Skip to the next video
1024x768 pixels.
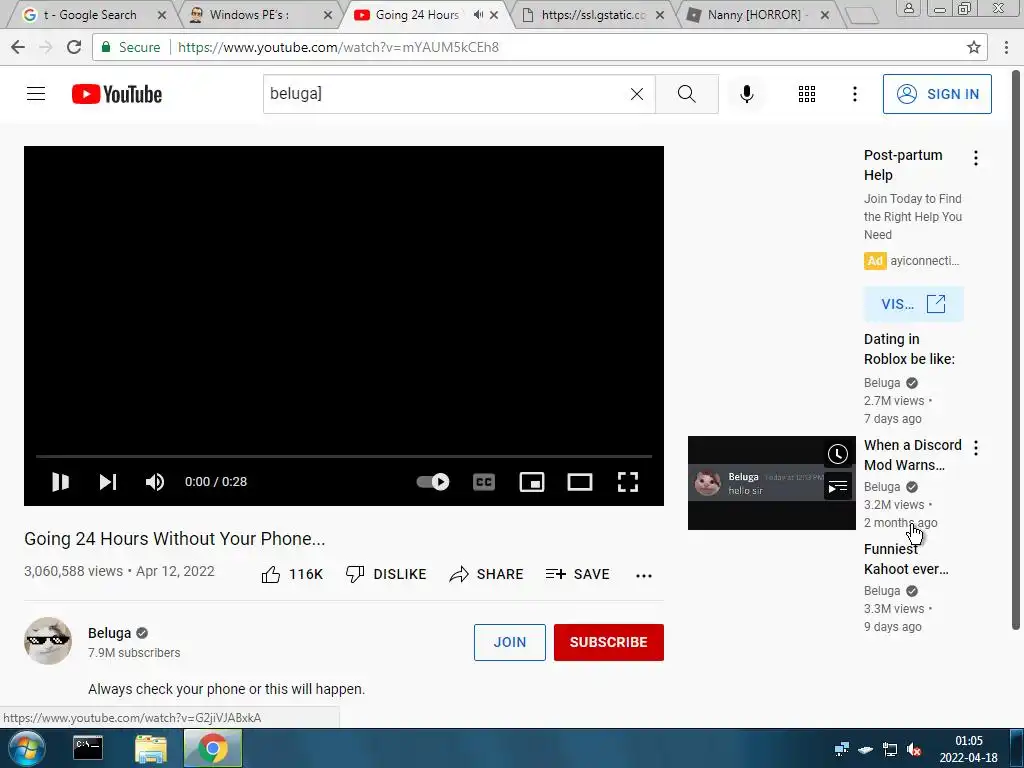[x=108, y=482]
